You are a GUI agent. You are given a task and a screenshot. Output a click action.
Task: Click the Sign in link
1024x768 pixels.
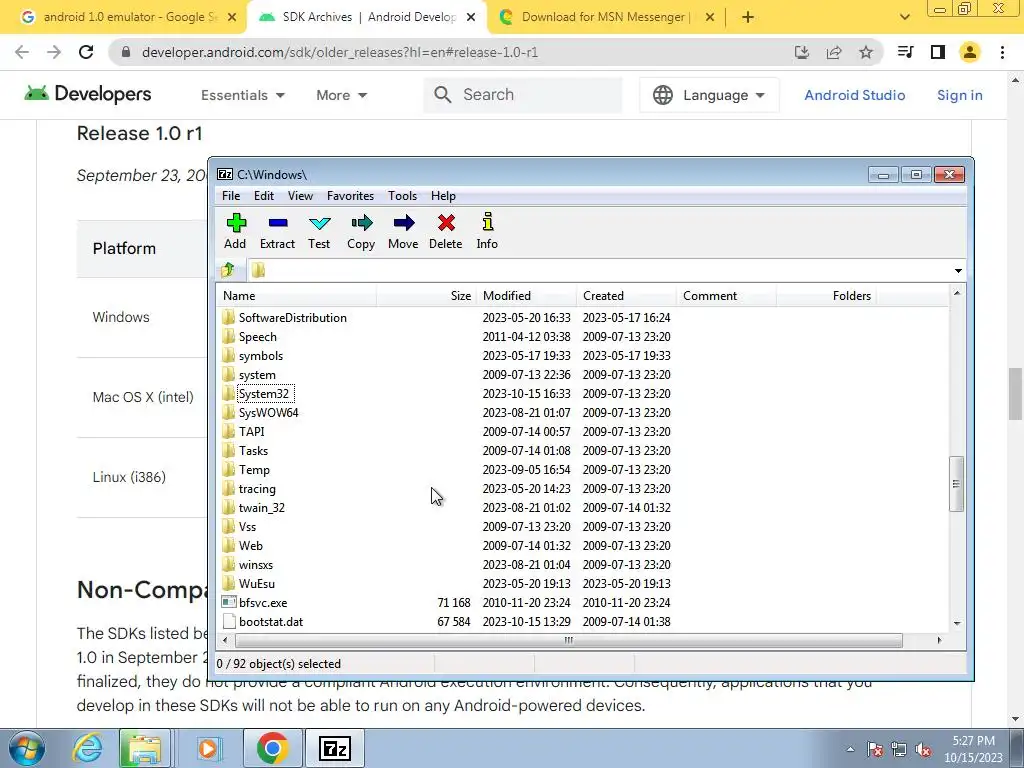coord(959,95)
